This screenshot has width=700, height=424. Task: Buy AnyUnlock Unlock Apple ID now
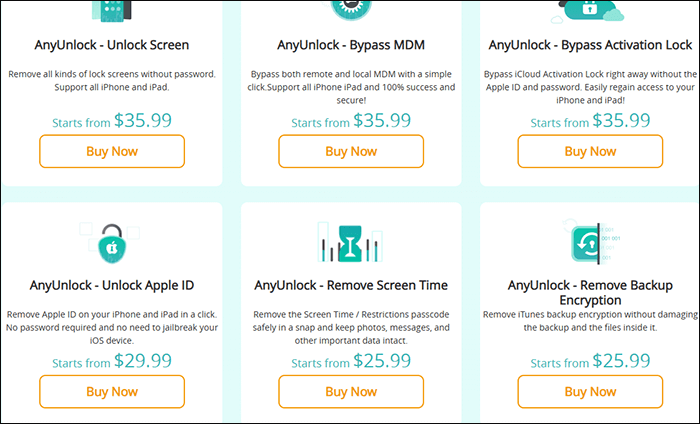pyautogui.click(x=112, y=391)
